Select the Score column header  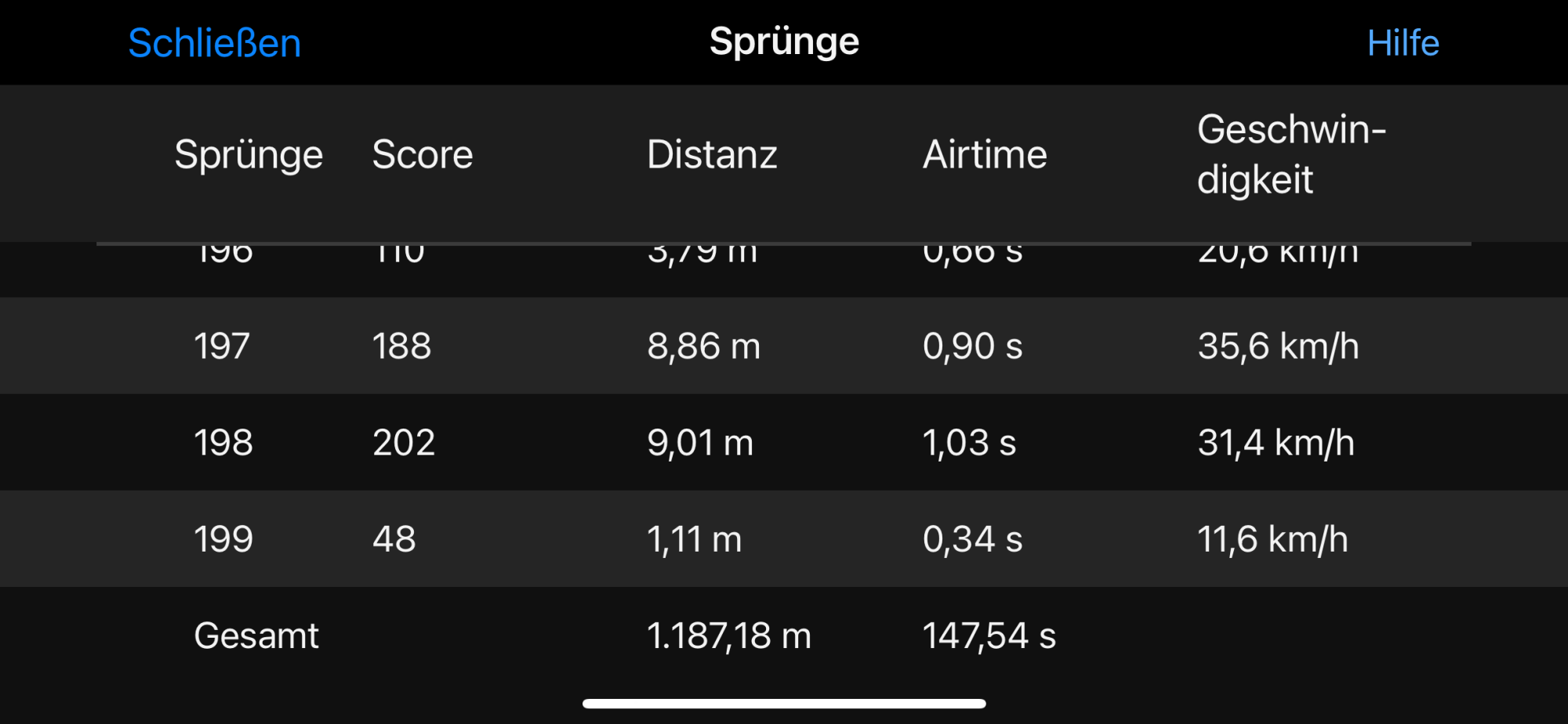pyautogui.click(x=423, y=154)
